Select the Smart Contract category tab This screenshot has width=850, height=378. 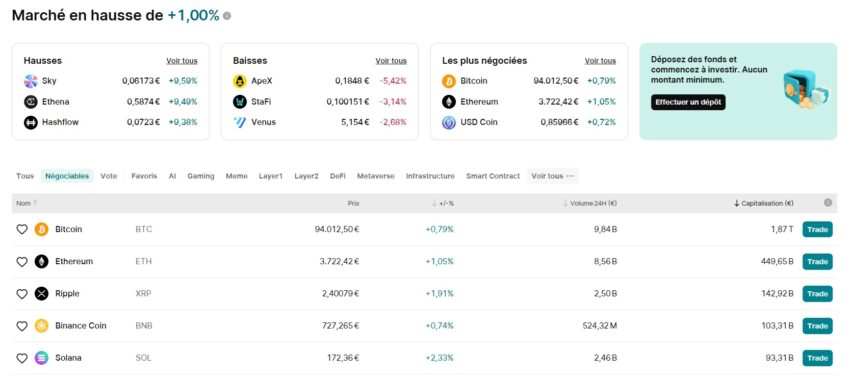click(493, 176)
